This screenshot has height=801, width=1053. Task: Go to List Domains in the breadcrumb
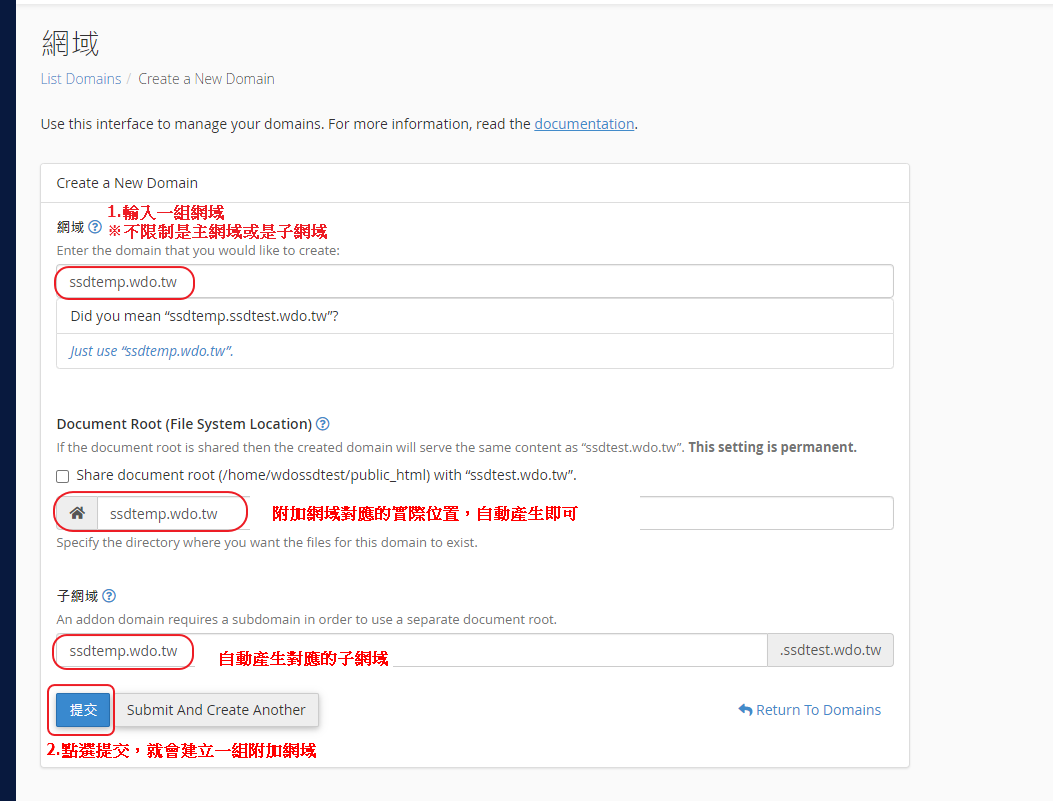pyautogui.click(x=81, y=79)
